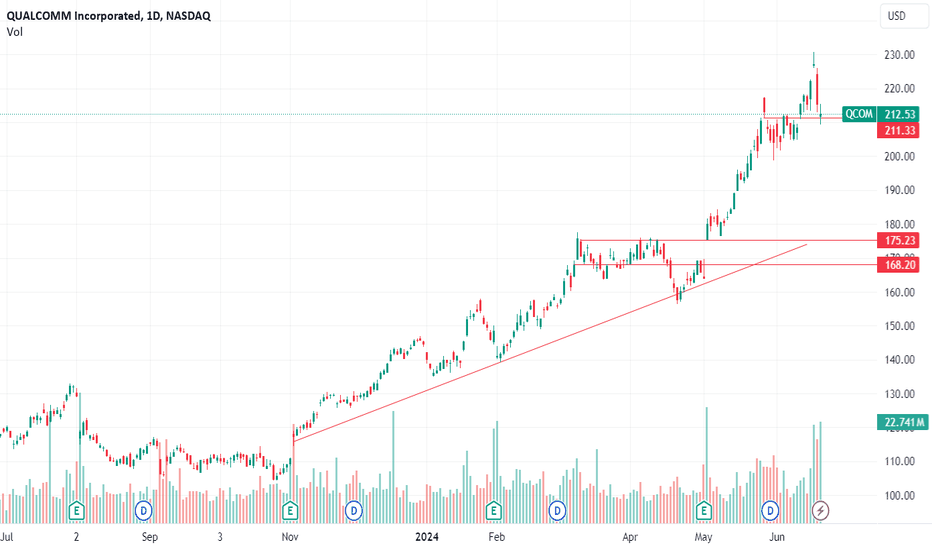
Task: Select the horizontal red line at 175.23
Action: coord(728,241)
